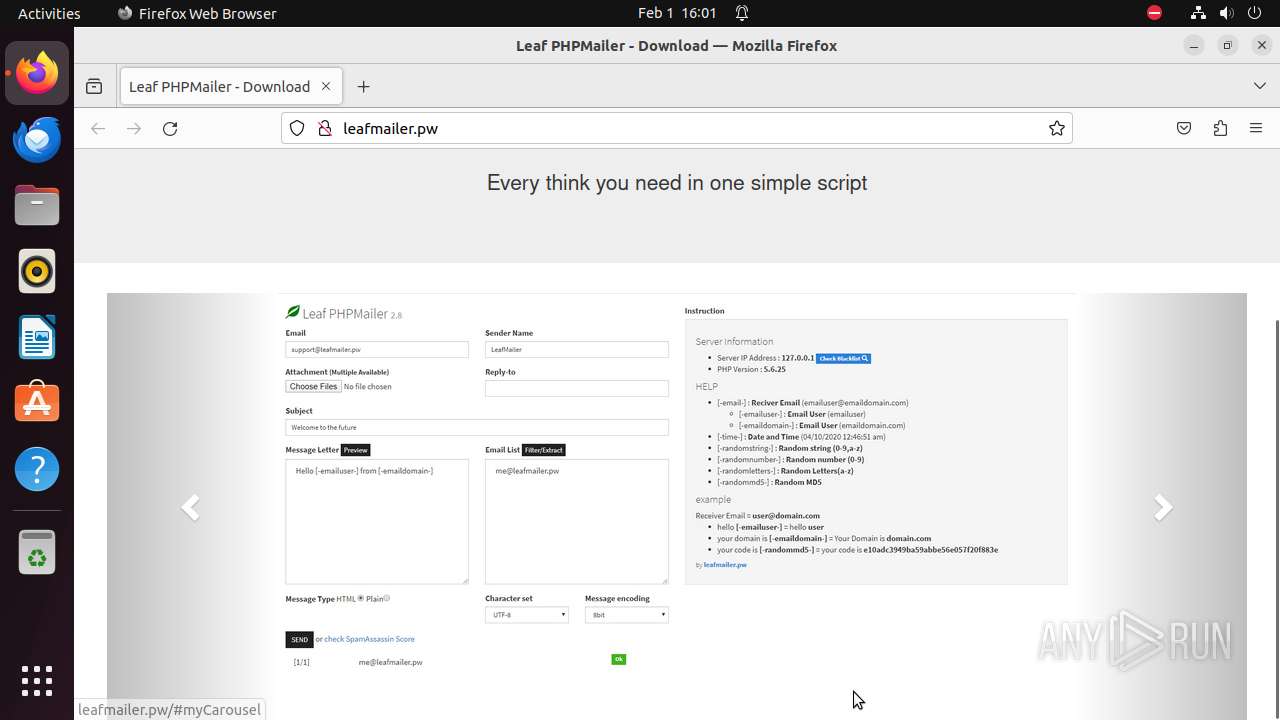Viewport: 1280px width, 720px height.
Task: Click the red do-not-disturb tray indicator
Action: coord(1154,13)
